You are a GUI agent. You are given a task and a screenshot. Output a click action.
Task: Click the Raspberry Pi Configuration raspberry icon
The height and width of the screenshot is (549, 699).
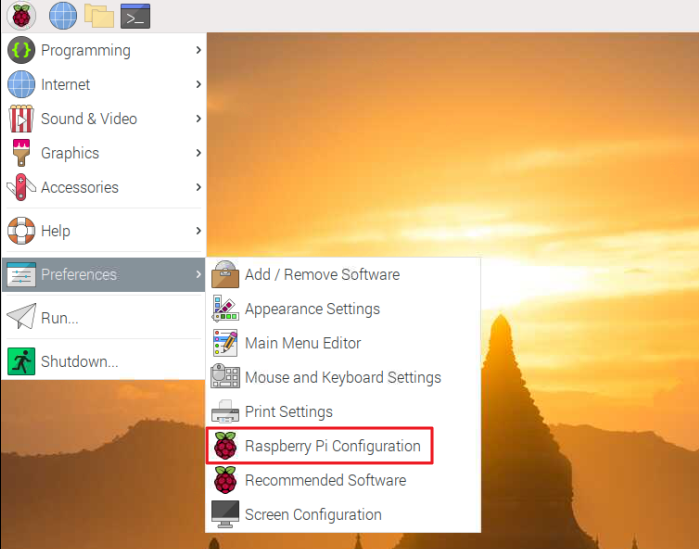point(225,446)
